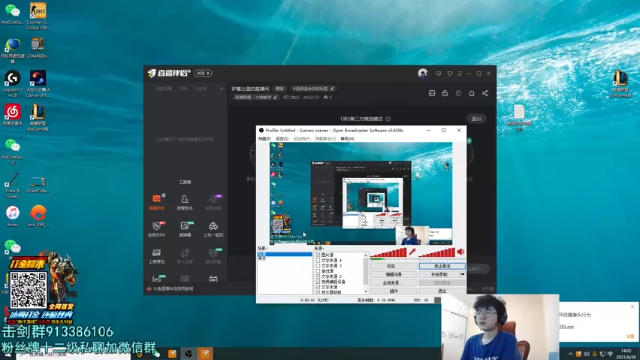640x360 pixels.
Task: Click the sources list scroll-down arrow
Action: click(366, 291)
